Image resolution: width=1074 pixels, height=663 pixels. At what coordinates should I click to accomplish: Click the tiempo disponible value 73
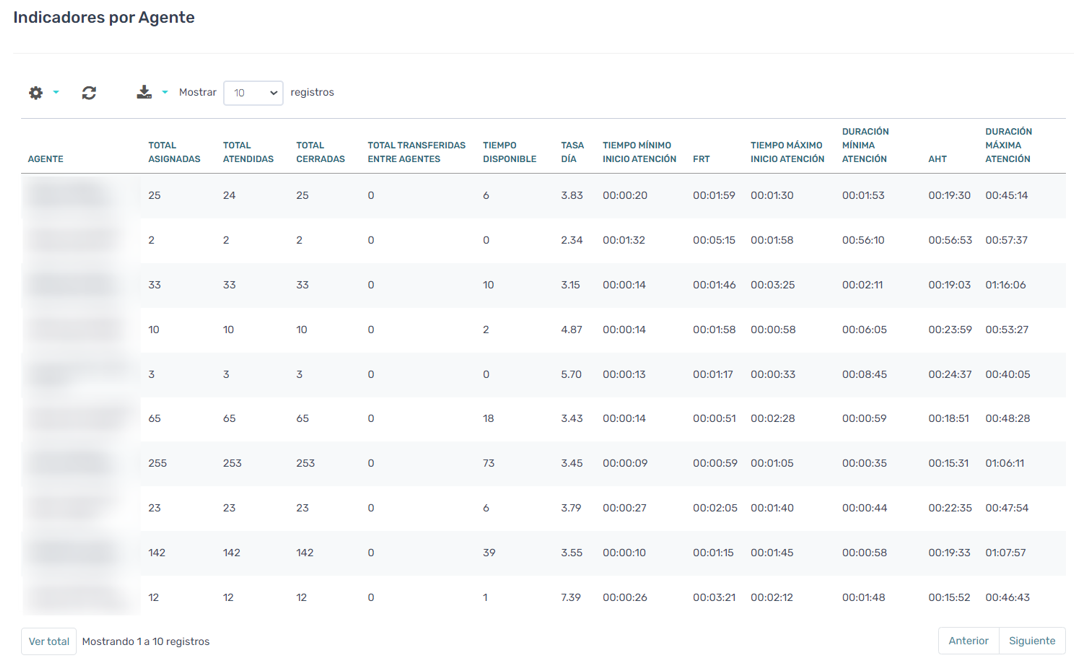coord(488,463)
